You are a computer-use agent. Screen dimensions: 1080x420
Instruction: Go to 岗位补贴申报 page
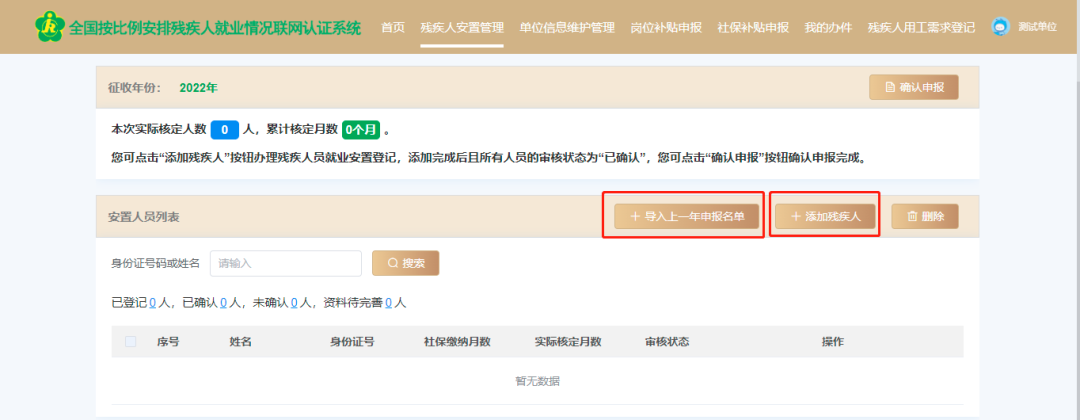click(666, 27)
